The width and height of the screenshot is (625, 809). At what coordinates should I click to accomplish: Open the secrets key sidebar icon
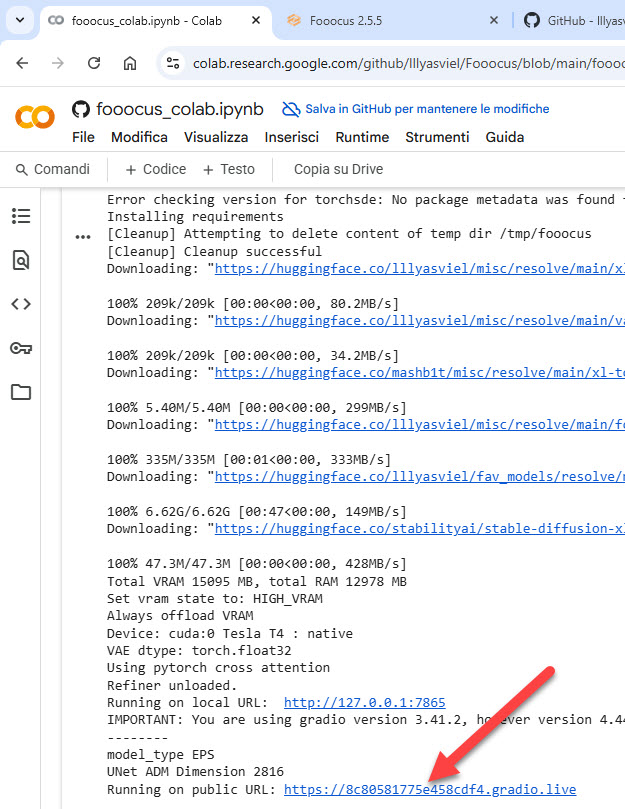[x=21, y=348]
